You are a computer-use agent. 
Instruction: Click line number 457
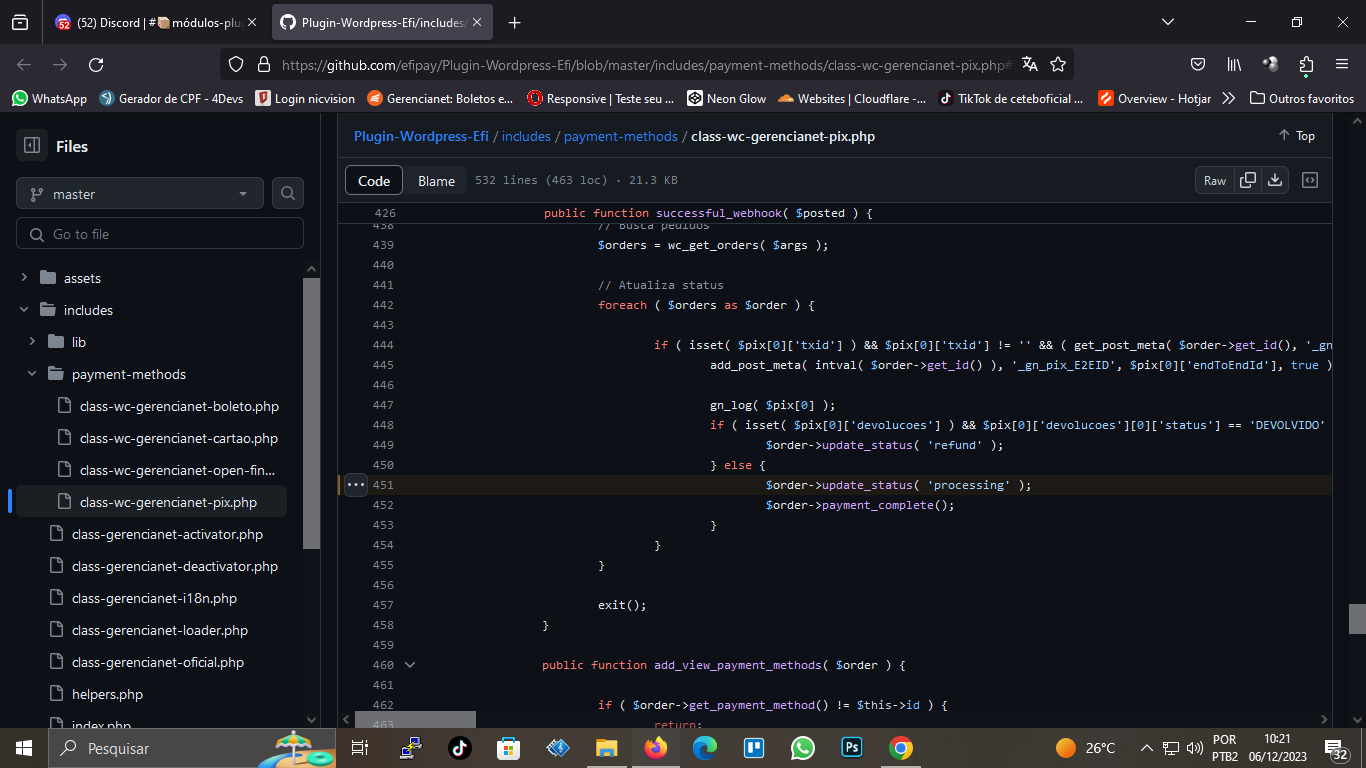point(383,605)
